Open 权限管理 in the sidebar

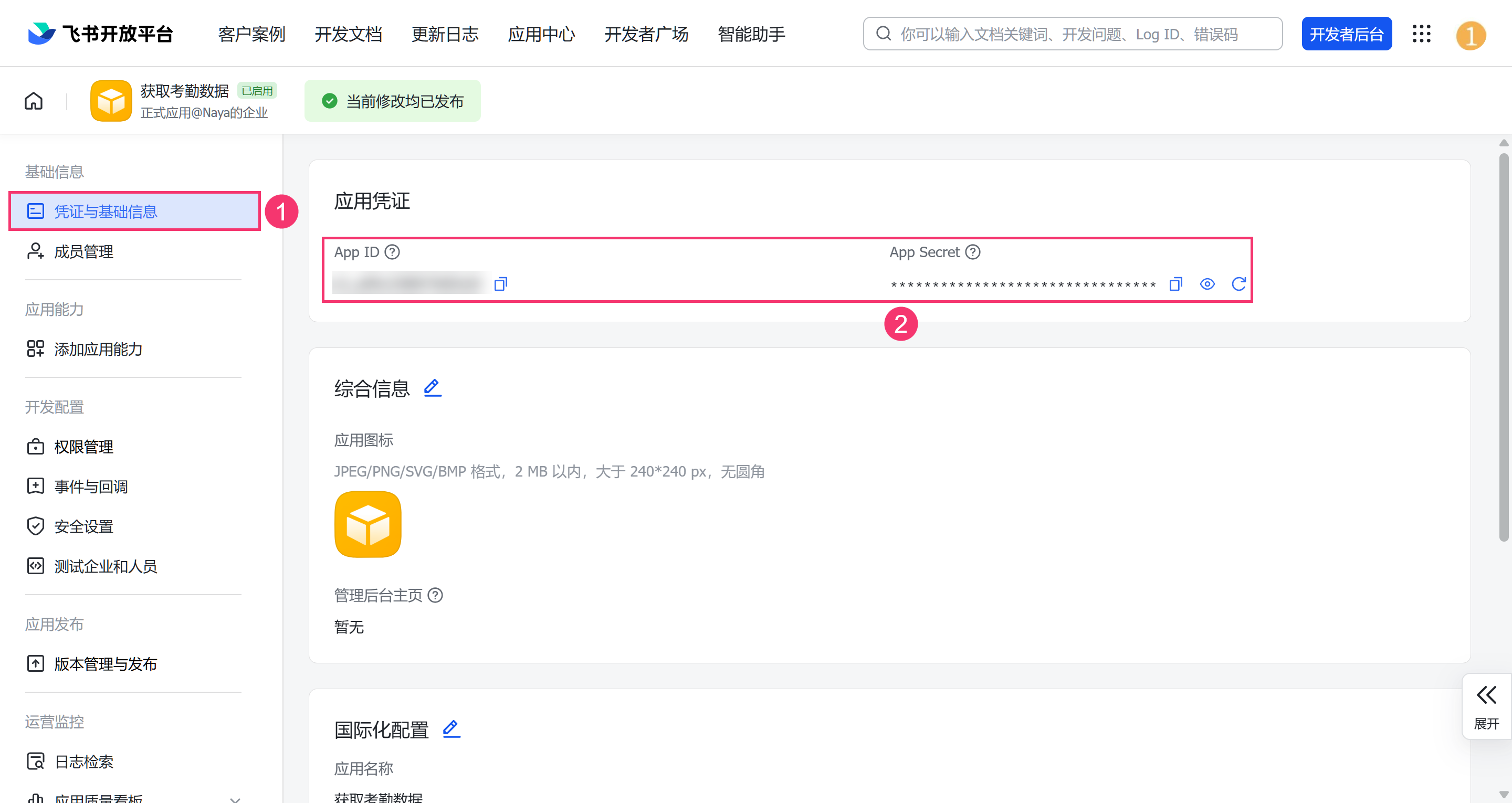tap(83, 447)
